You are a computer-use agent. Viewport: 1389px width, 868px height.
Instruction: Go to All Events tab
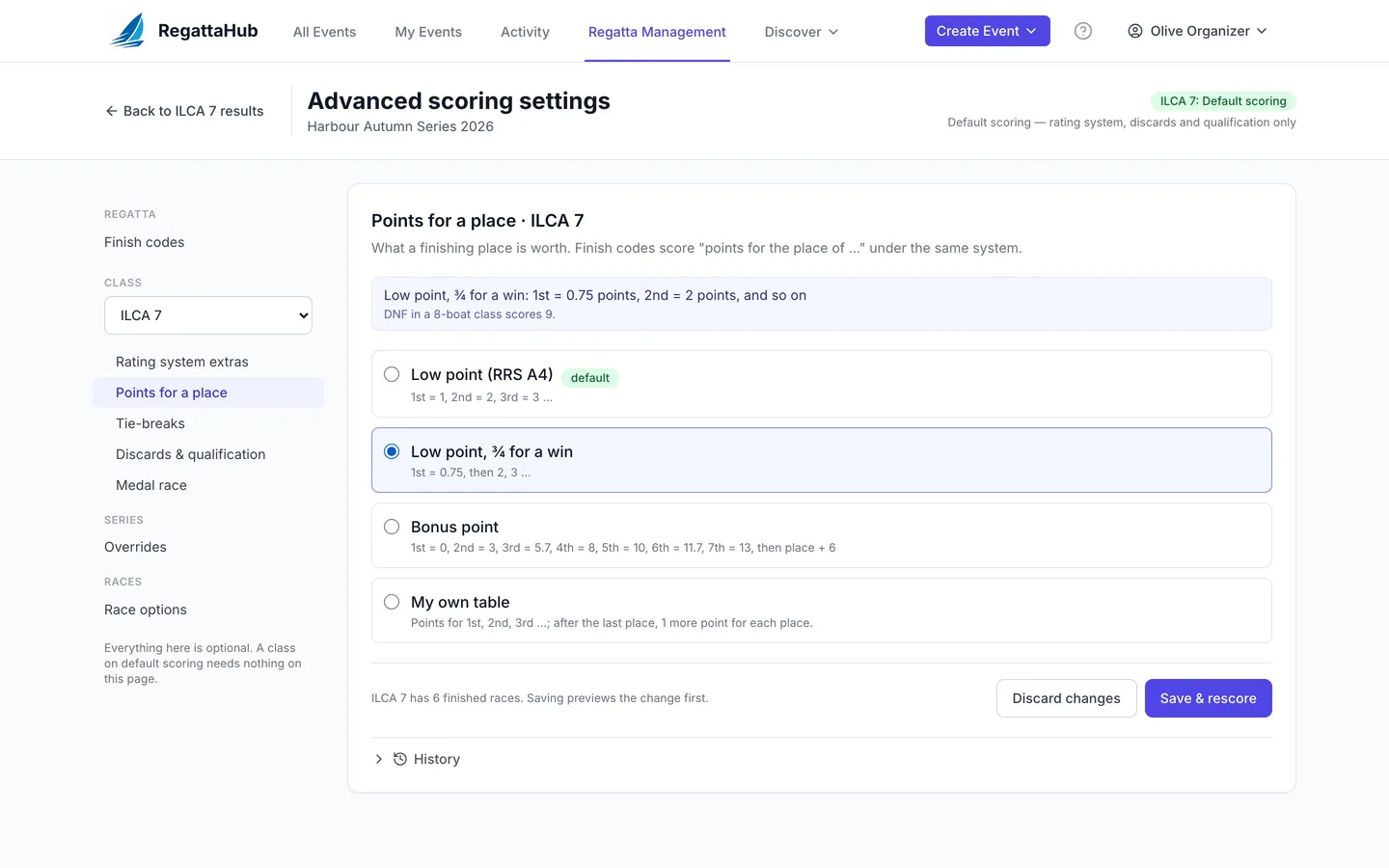click(x=324, y=32)
